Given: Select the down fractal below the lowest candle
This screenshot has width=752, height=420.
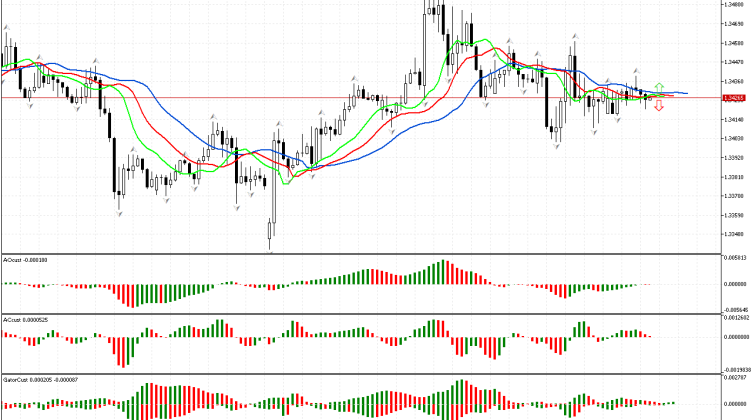Looking at the screenshot, I should click(x=271, y=249).
